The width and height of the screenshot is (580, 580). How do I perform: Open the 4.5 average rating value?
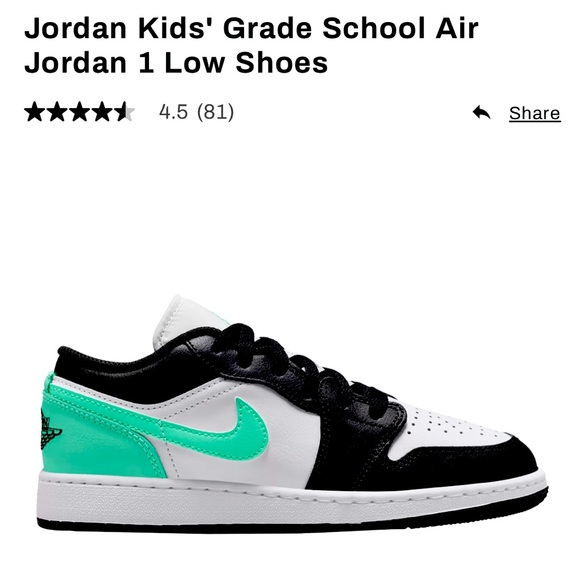[x=173, y=112]
